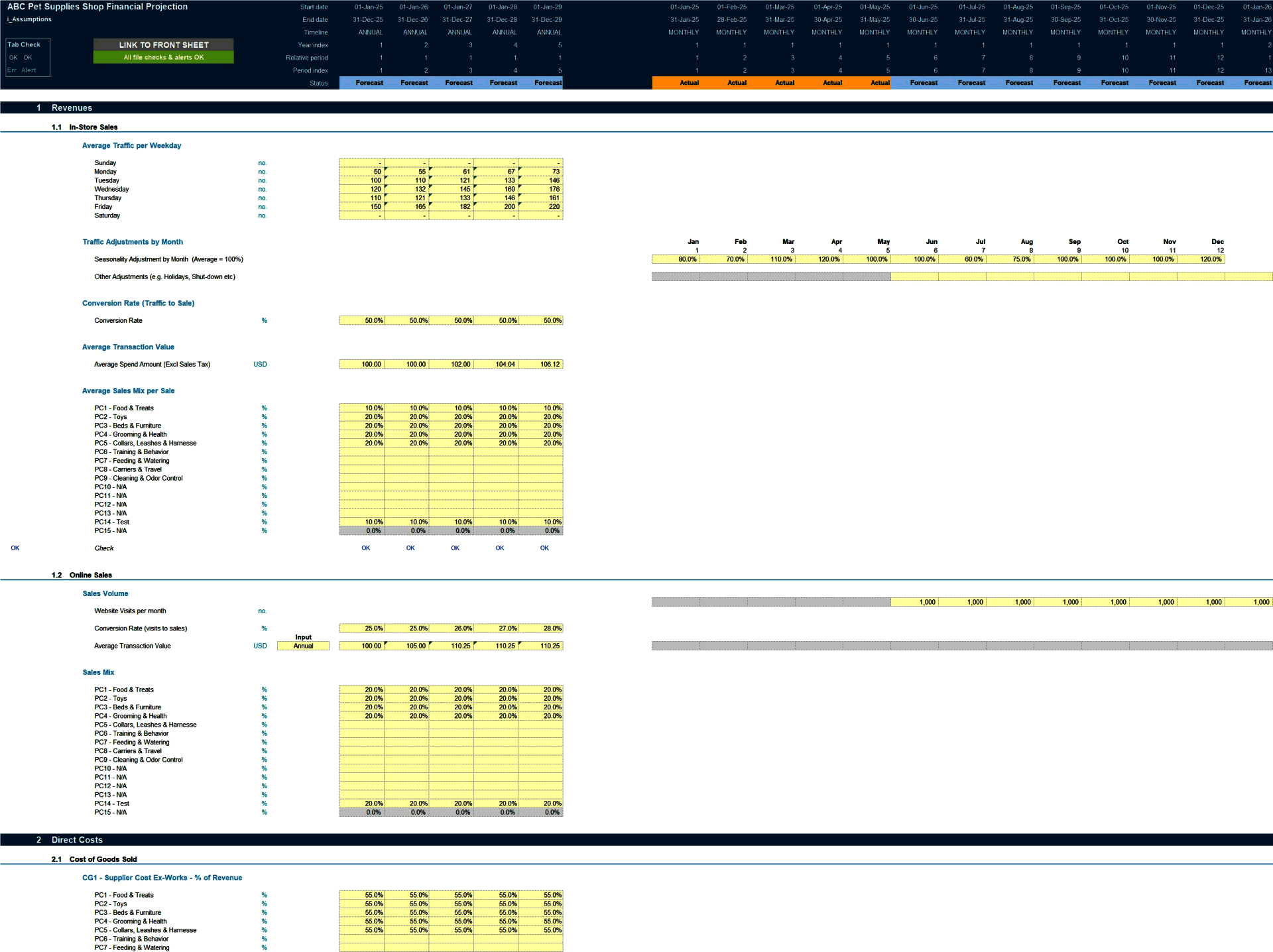Select PC14 - Test label in online Sales Mix

click(x=111, y=803)
